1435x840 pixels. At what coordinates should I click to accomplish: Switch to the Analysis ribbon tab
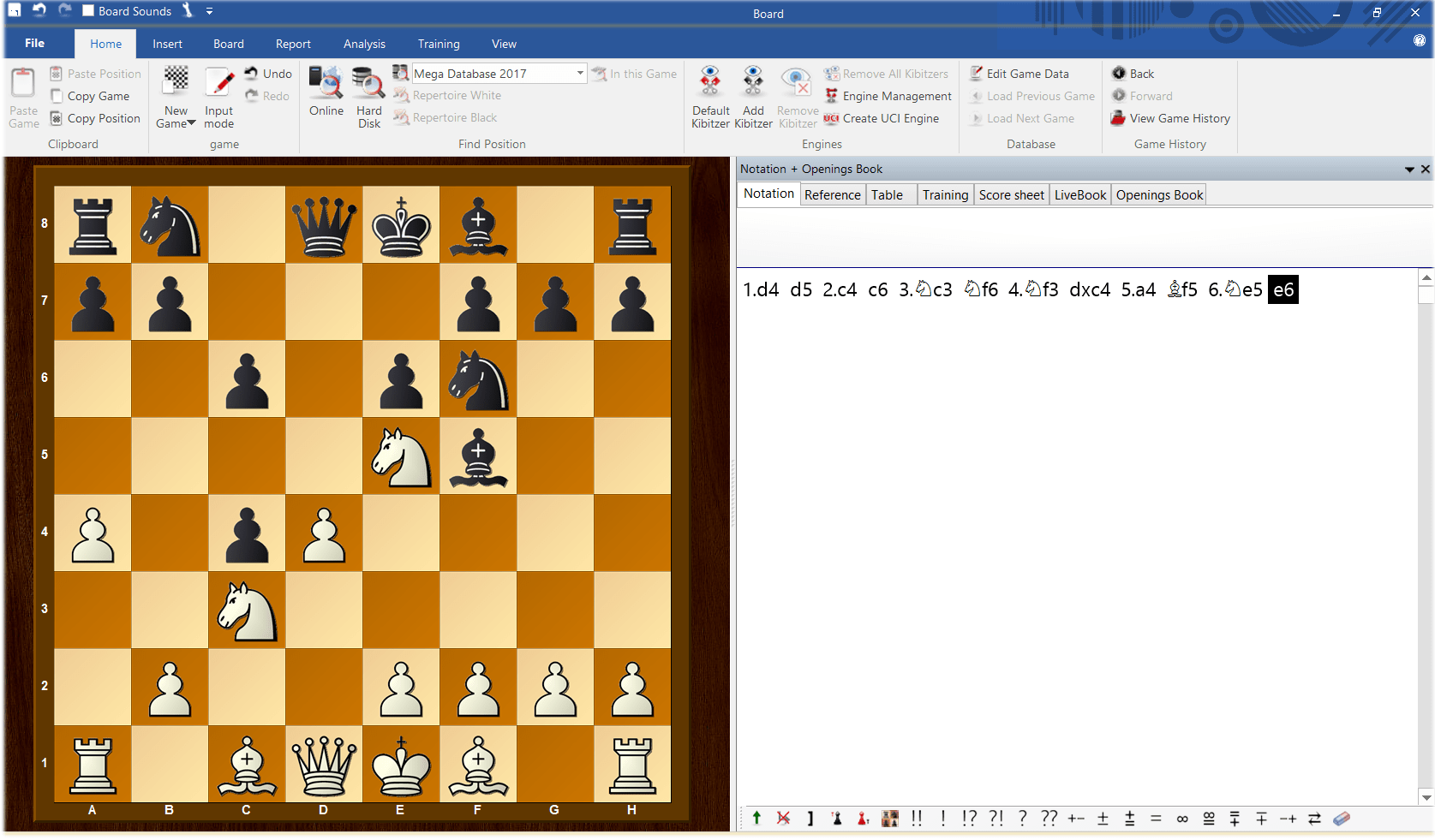coord(363,44)
